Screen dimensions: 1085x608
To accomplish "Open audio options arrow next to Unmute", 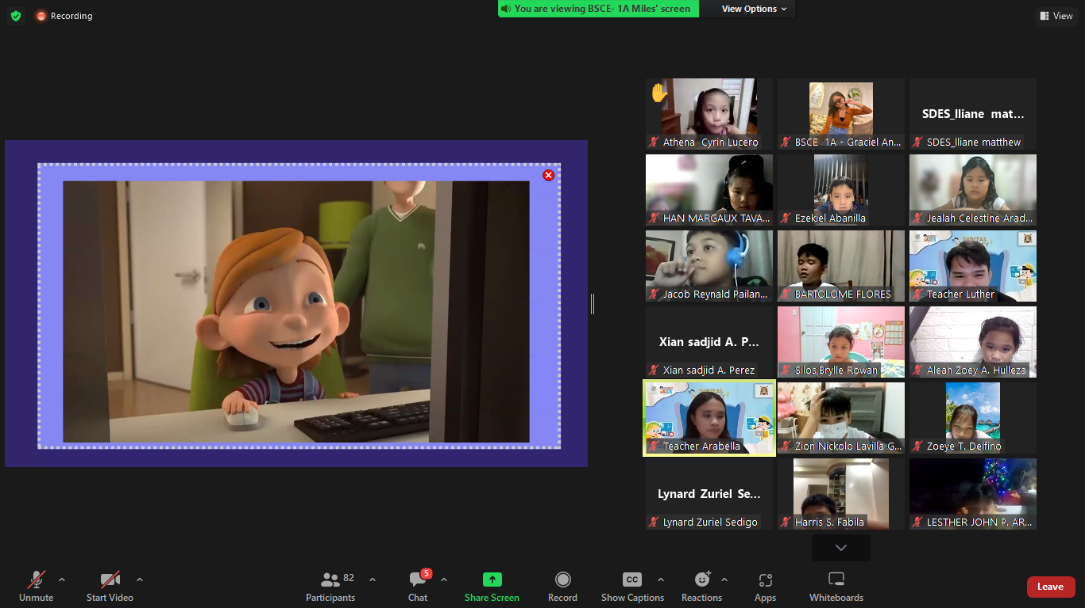I will [x=62, y=580].
